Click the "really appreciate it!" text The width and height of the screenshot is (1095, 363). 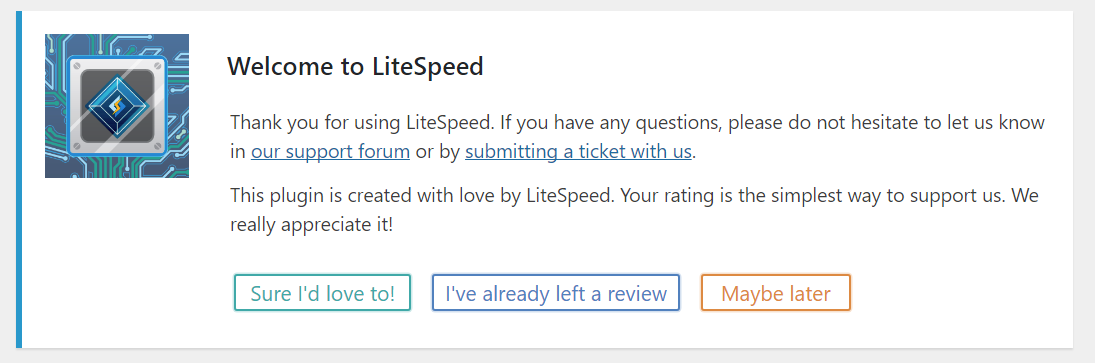coord(311,225)
